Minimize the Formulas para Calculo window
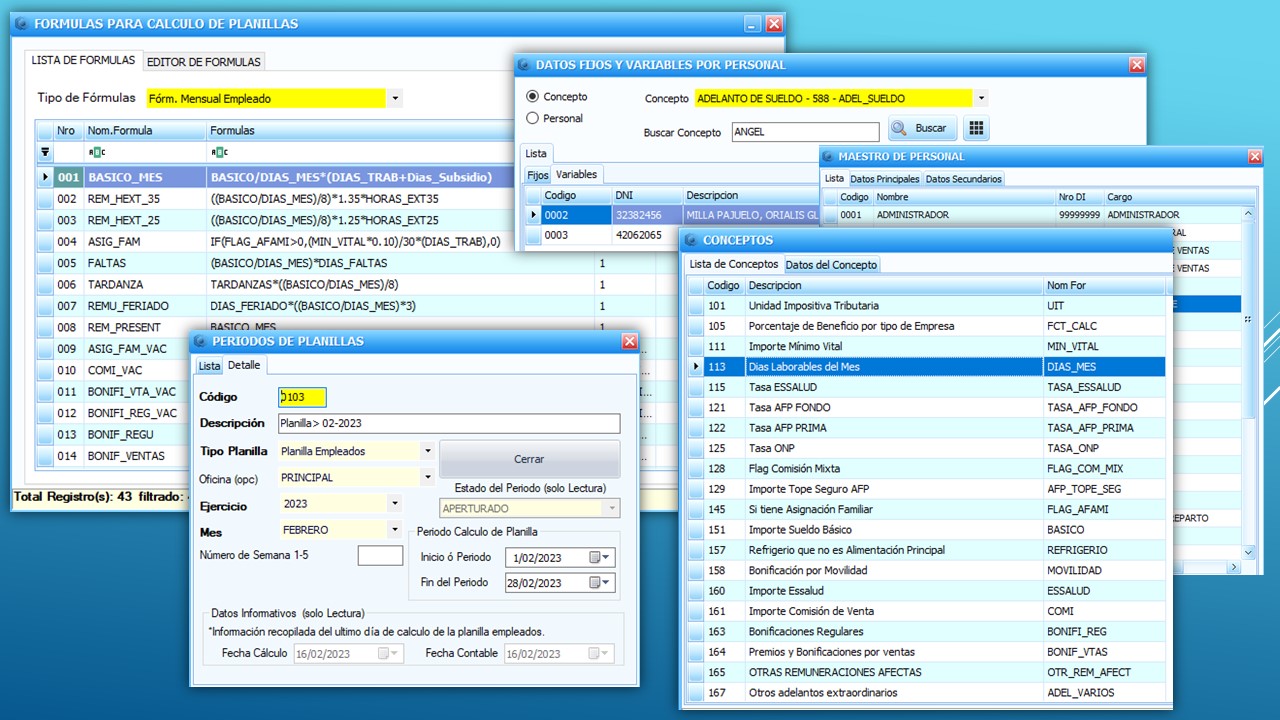 pyautogui.click(x=752, y=24)
